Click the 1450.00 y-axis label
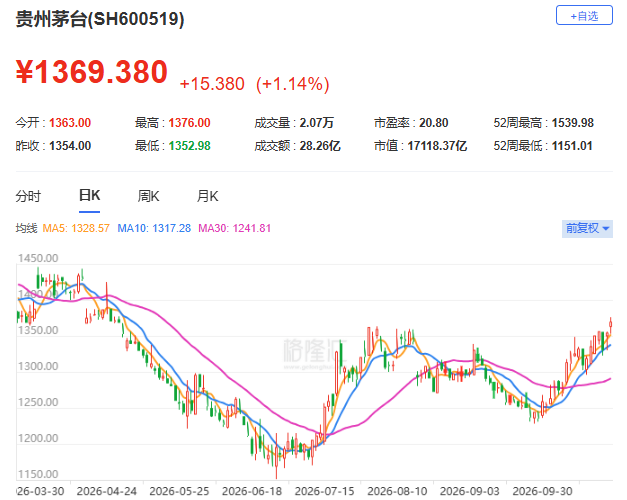 (38, 258)
